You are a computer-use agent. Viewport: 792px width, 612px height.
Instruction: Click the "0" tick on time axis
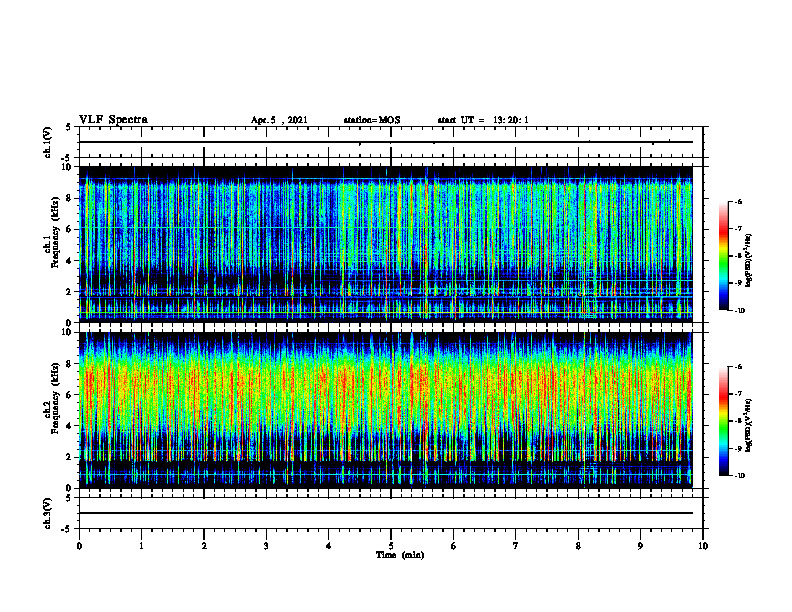point(79,546)
